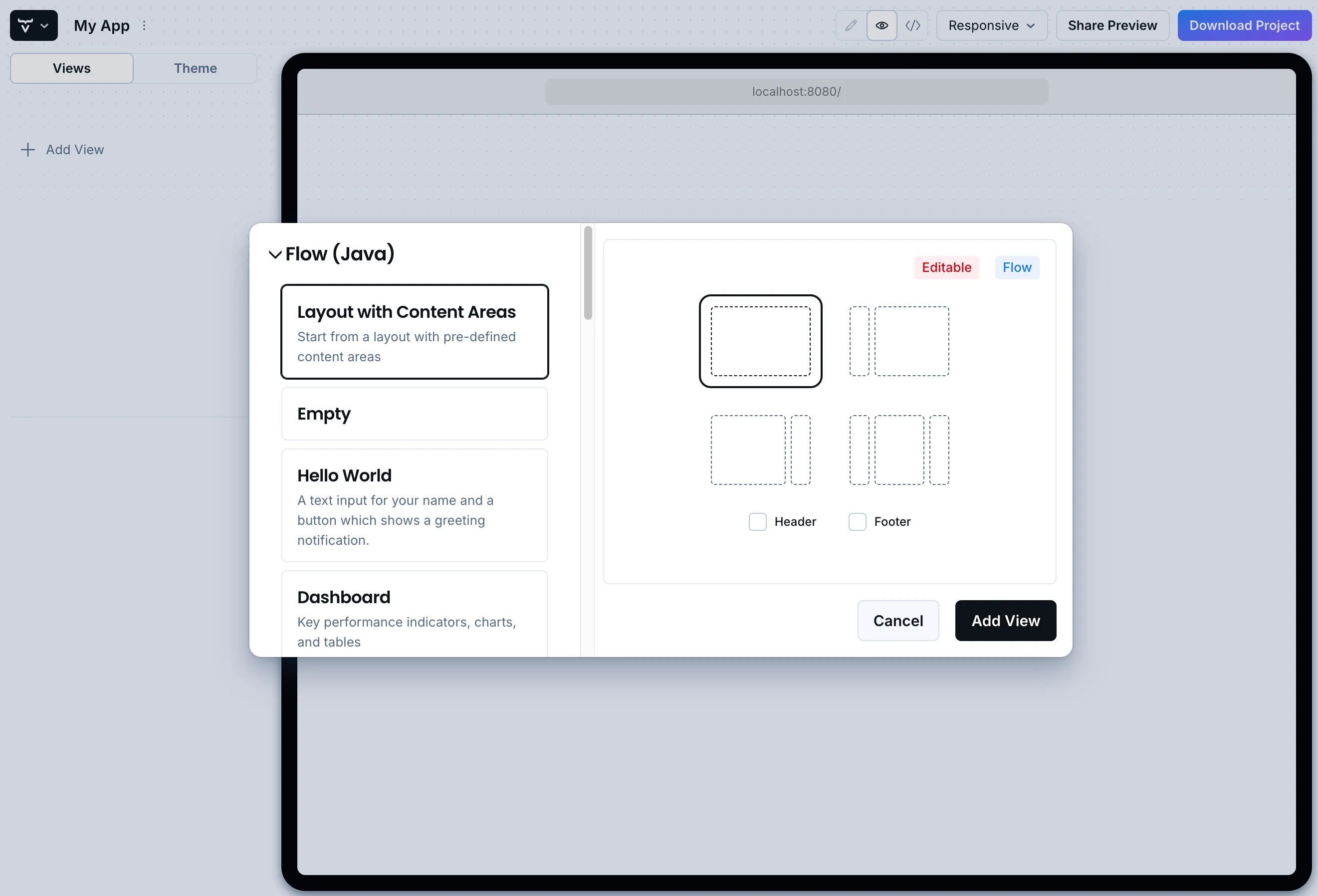Image resolution: width=1318 pixels, height=896 pixels.
Task: Collapse the Flow (Java) section
Action: pyautogui.click(x=274, y=254)
